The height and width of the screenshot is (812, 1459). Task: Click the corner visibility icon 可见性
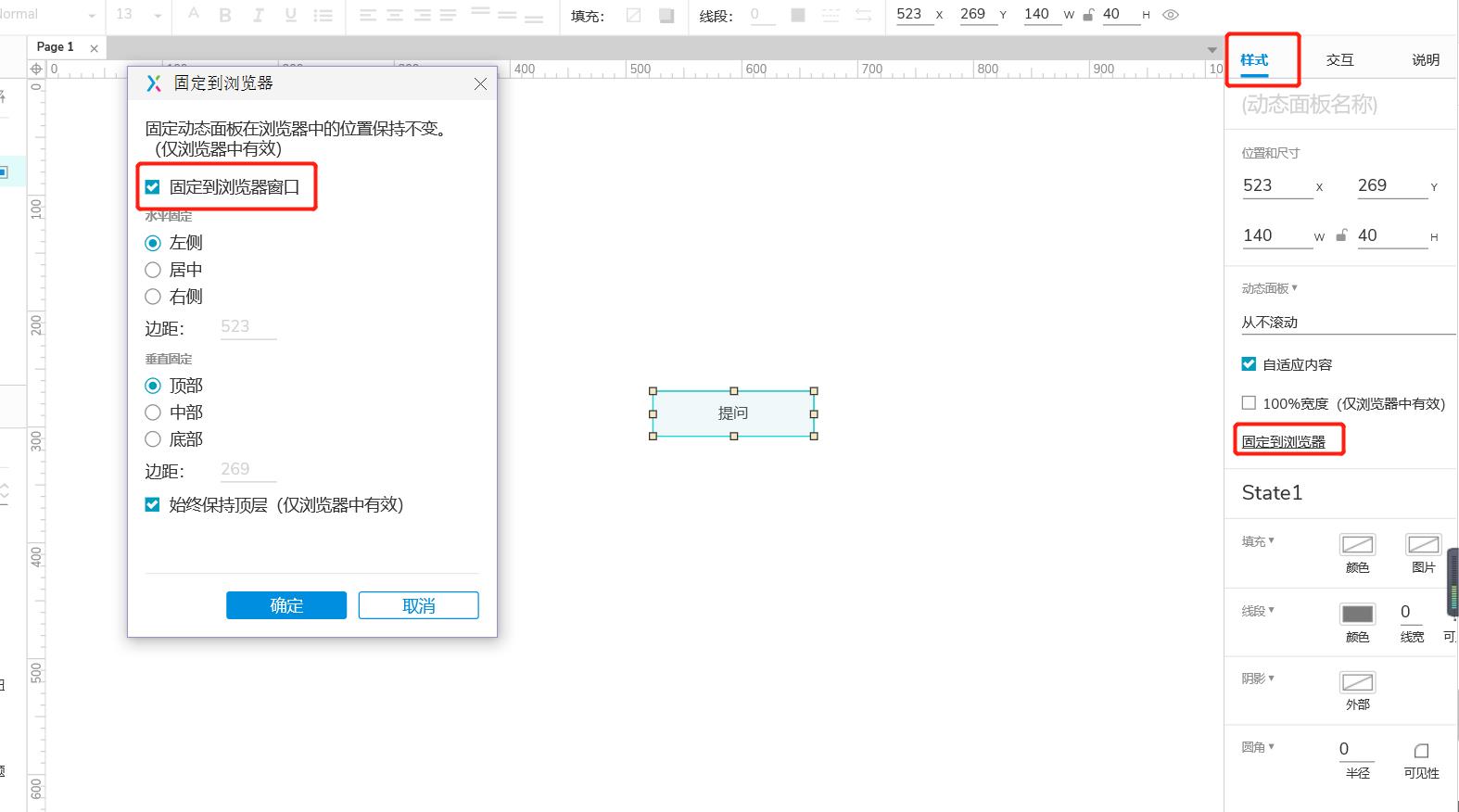[1421, 751]
